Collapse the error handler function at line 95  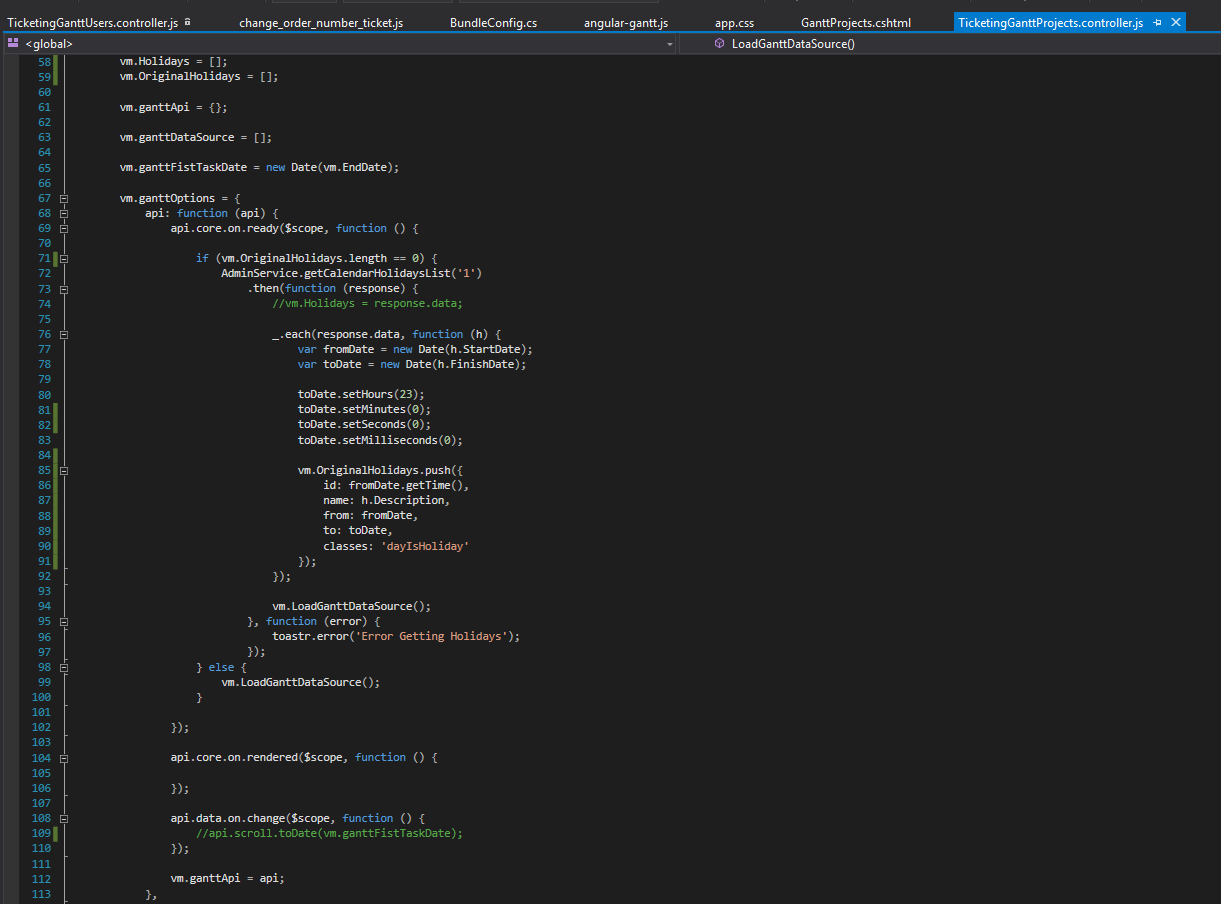tap(62, 621)
